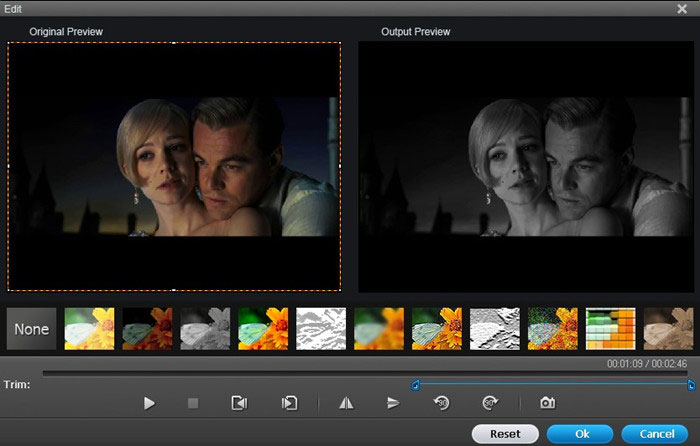
Task: Click the left-middle crop handle
Action: coord(8,166)
